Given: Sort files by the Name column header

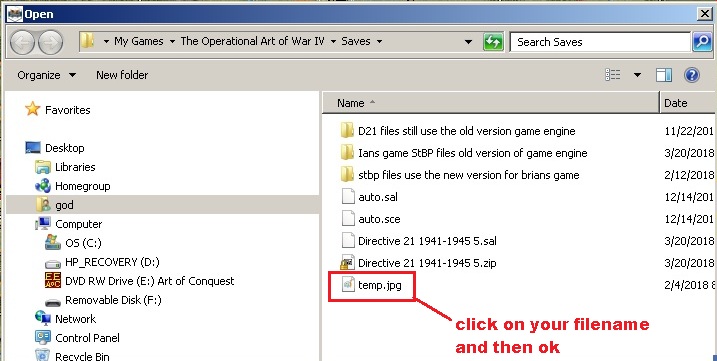Looking at the screenshot, I should [x=491, y=103].
